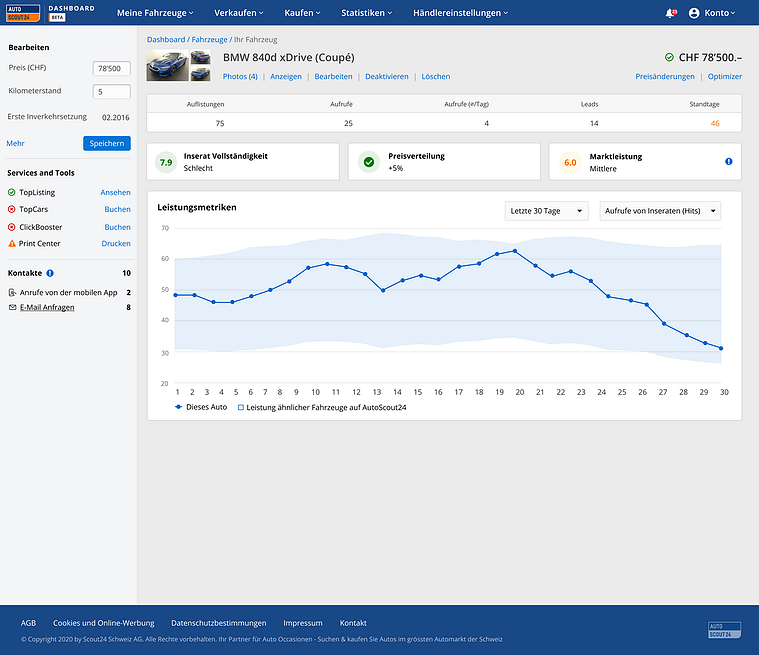
Task: Click the Speichern button
Action: 107,143
